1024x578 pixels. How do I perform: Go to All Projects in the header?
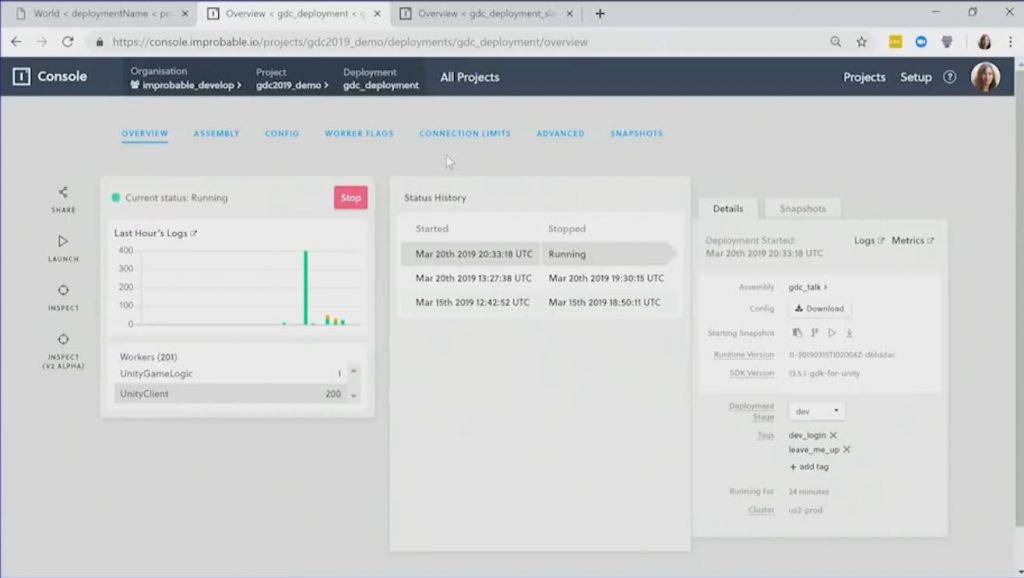[x=470, y=77]
